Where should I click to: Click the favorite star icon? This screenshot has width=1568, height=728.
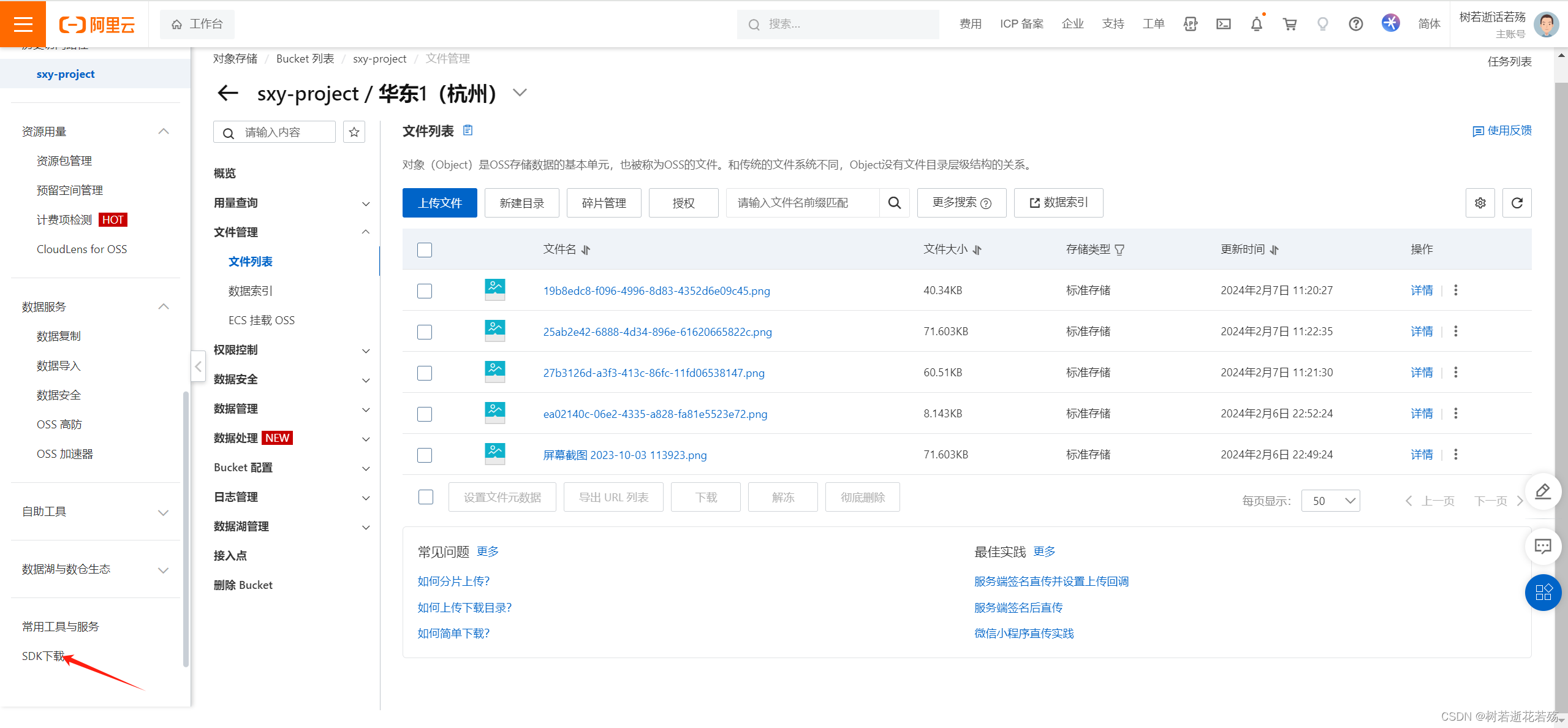[x=354, y=132]
